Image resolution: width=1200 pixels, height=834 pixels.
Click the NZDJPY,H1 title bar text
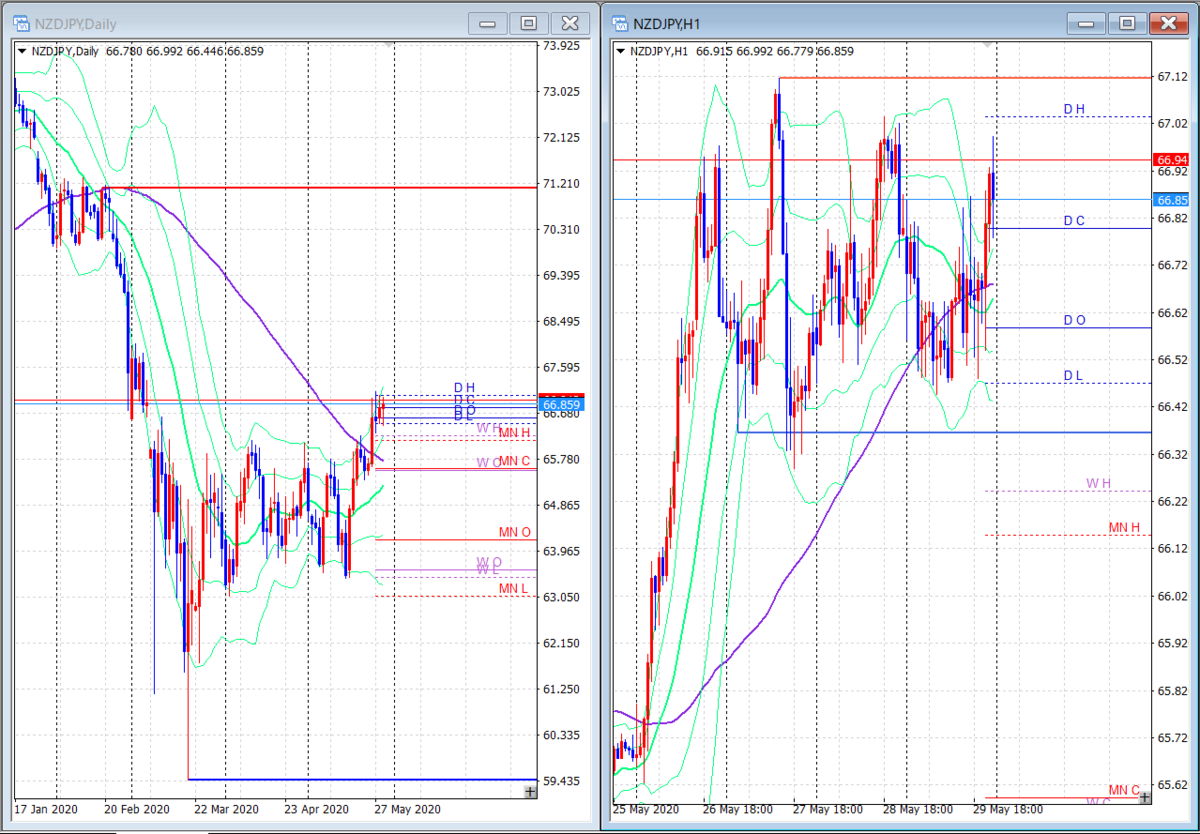[665, 23]
